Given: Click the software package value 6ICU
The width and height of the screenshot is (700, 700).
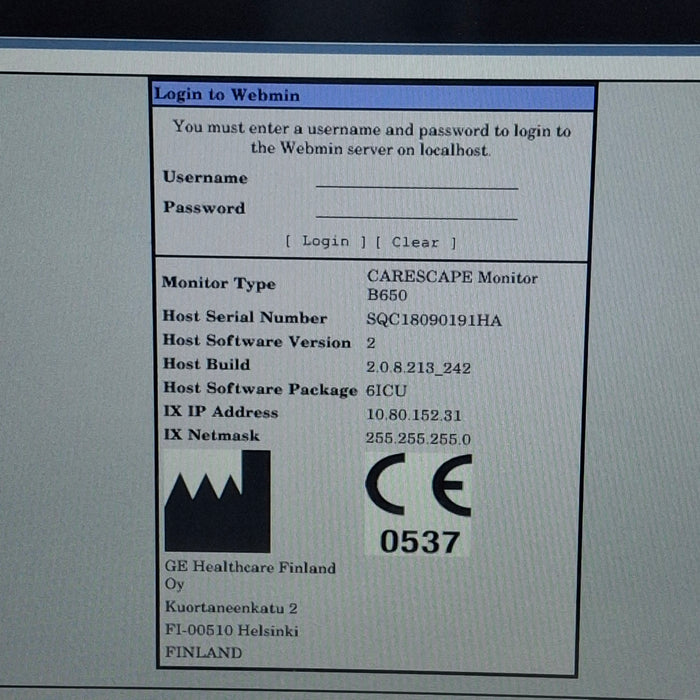Looking at the screenshot, I should click(x=386, y=391).
